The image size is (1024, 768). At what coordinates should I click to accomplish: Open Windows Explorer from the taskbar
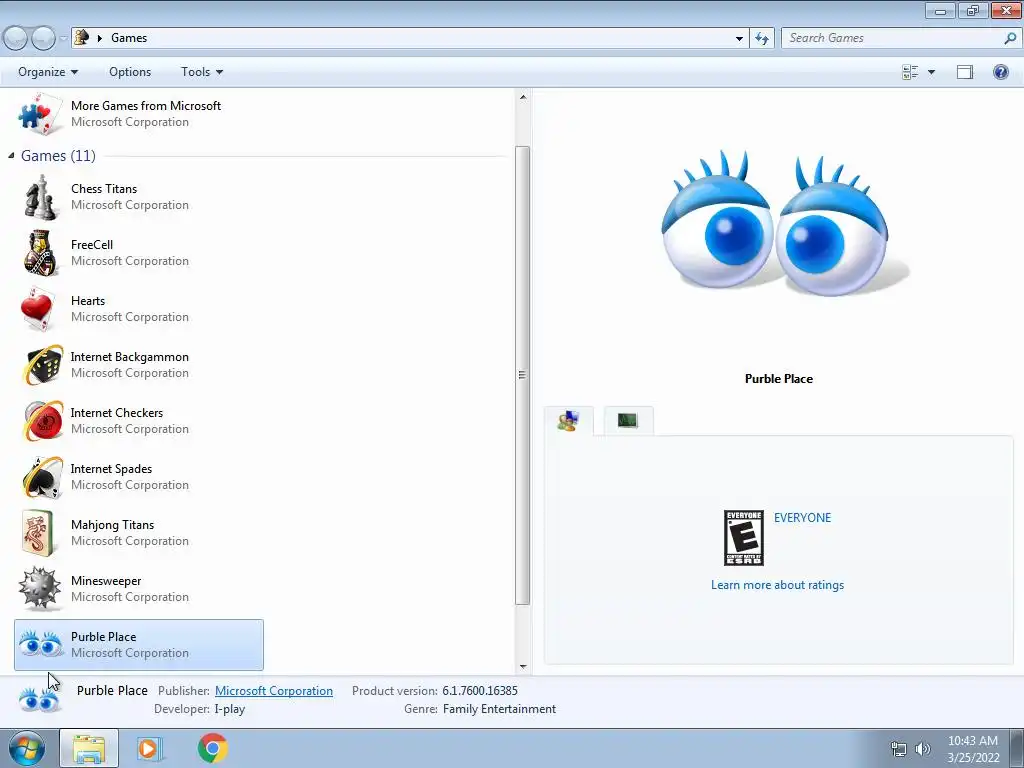pyautogui.click(x=89, y=748)
